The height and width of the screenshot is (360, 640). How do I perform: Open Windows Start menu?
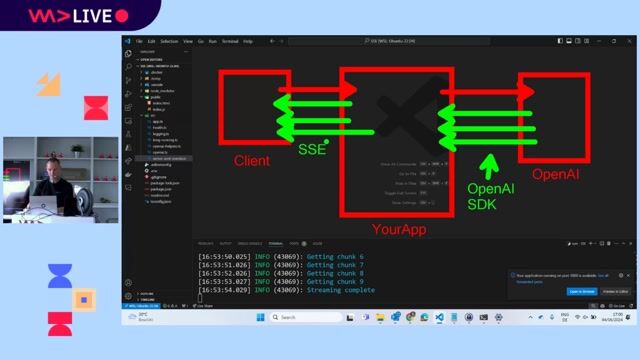(x=260, y=317)
